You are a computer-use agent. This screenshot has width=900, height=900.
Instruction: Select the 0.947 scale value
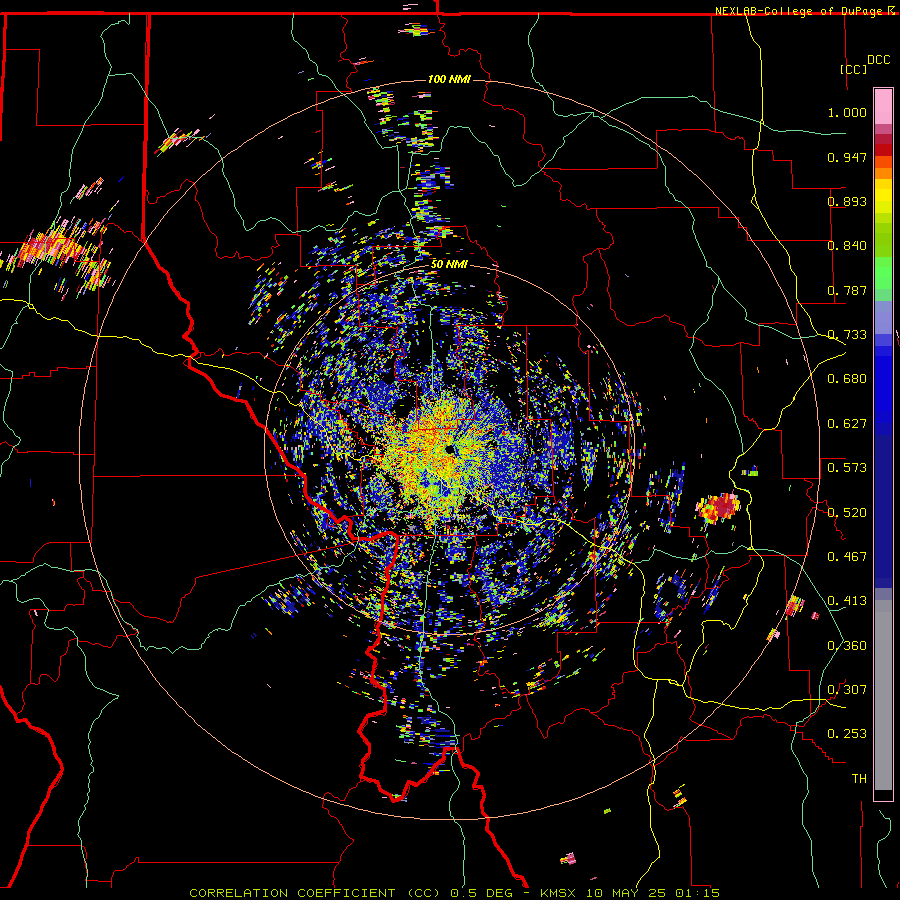point(847,157)
